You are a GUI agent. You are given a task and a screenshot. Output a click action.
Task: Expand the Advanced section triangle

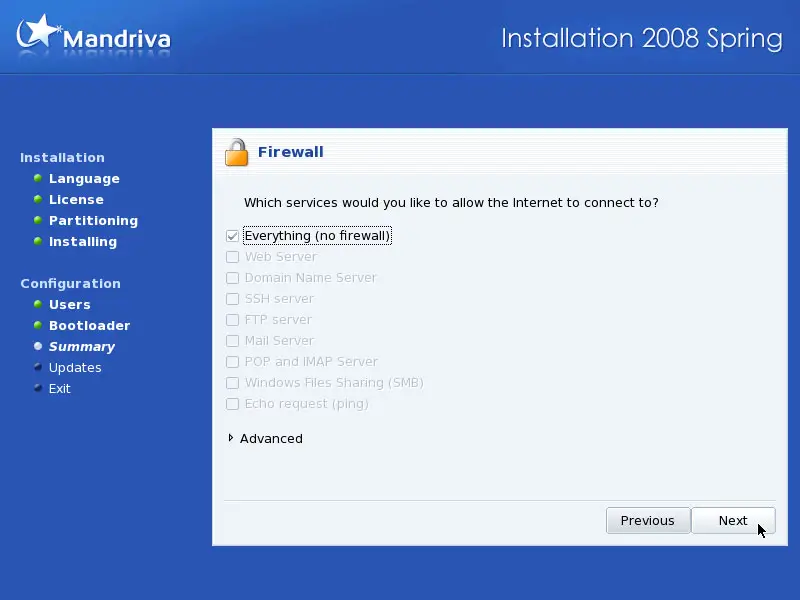231,438
